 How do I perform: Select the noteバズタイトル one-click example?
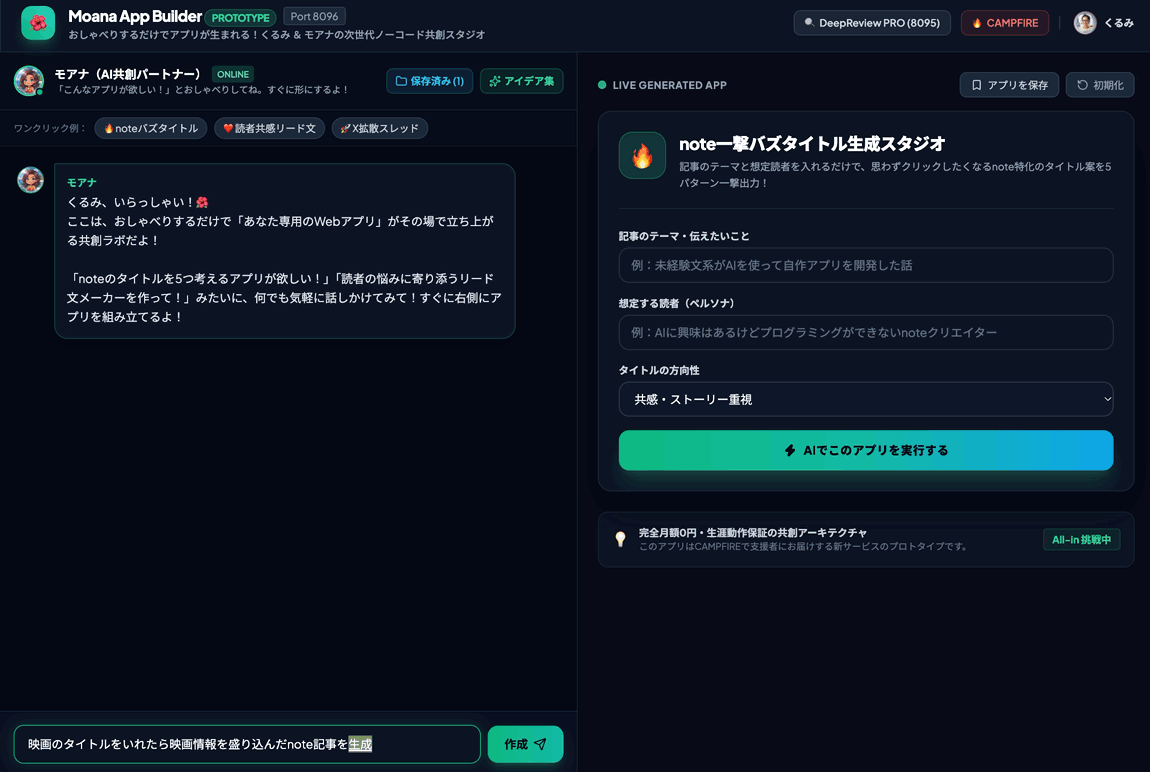click(x=150, y=128)
